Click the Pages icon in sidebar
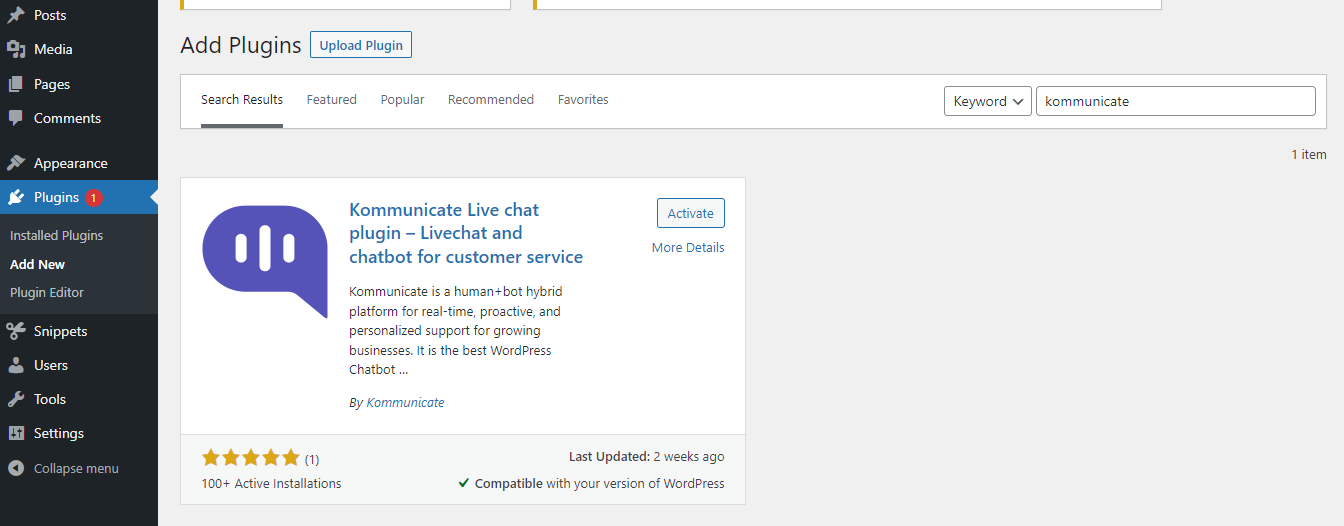The image size is (1344, 526). click(x=16, y=84)
